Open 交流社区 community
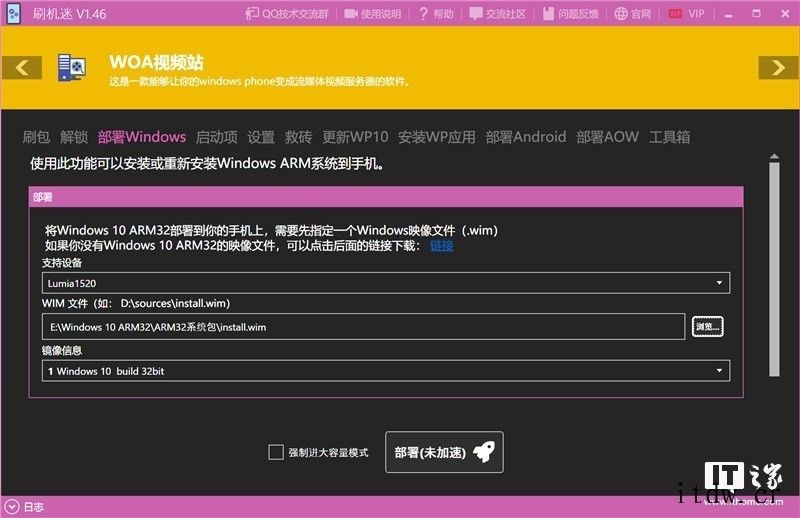This screenshot has height=518, width=800. click(x=497, y=14)
